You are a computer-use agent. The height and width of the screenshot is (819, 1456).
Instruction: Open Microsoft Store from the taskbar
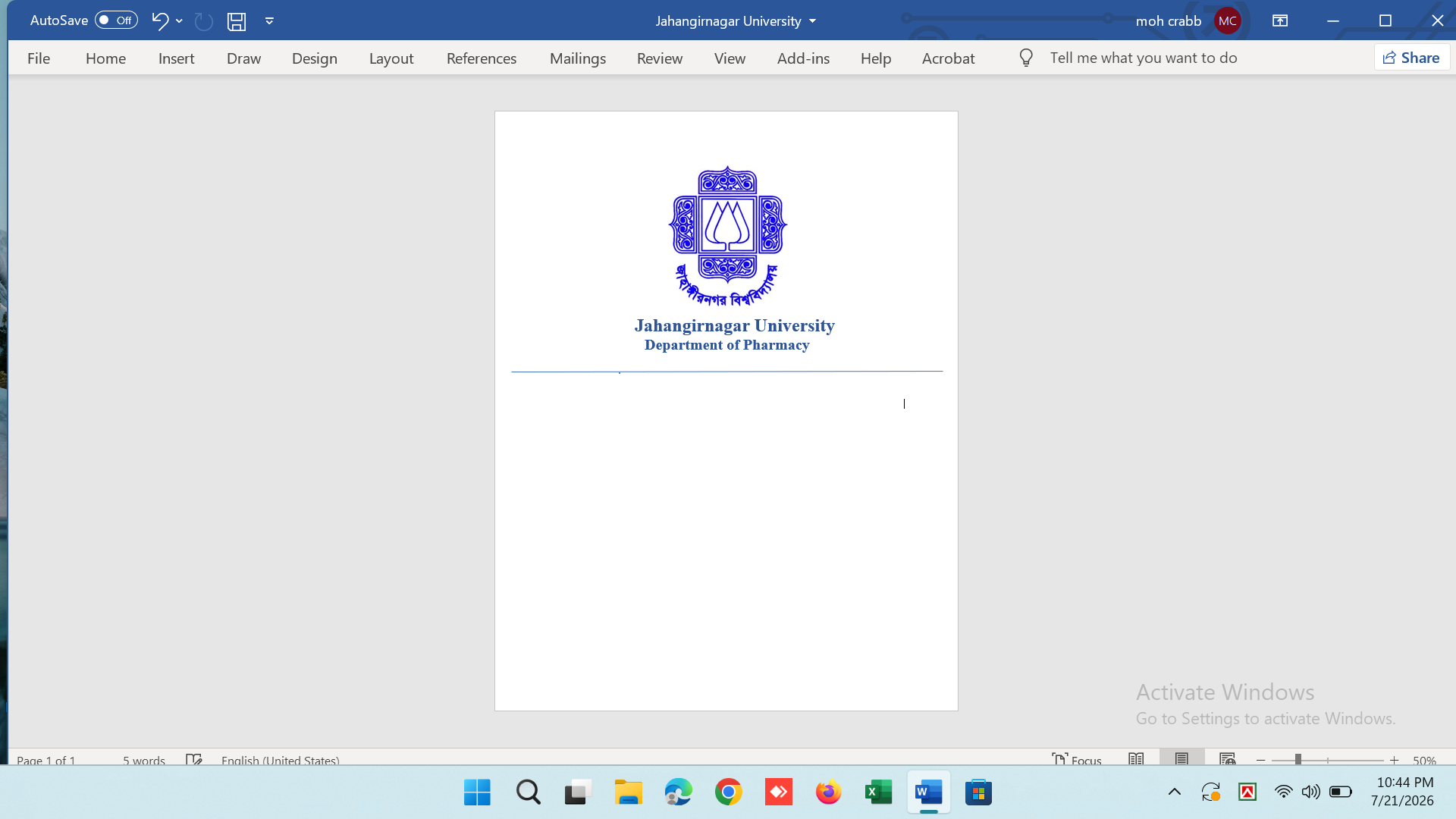979,792
